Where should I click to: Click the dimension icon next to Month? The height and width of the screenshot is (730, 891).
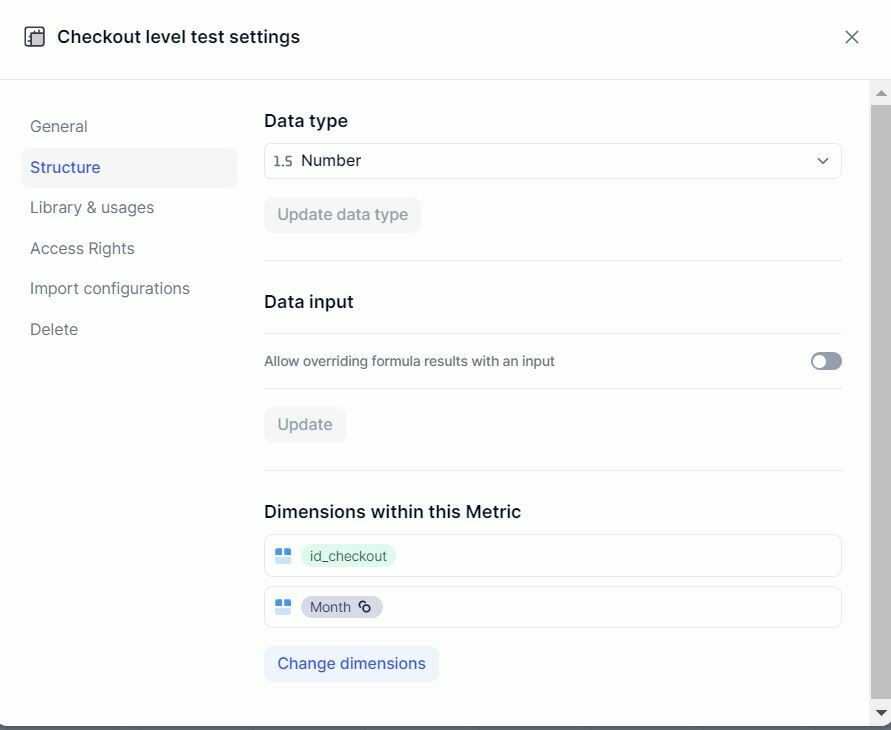[x=283, y=607]
